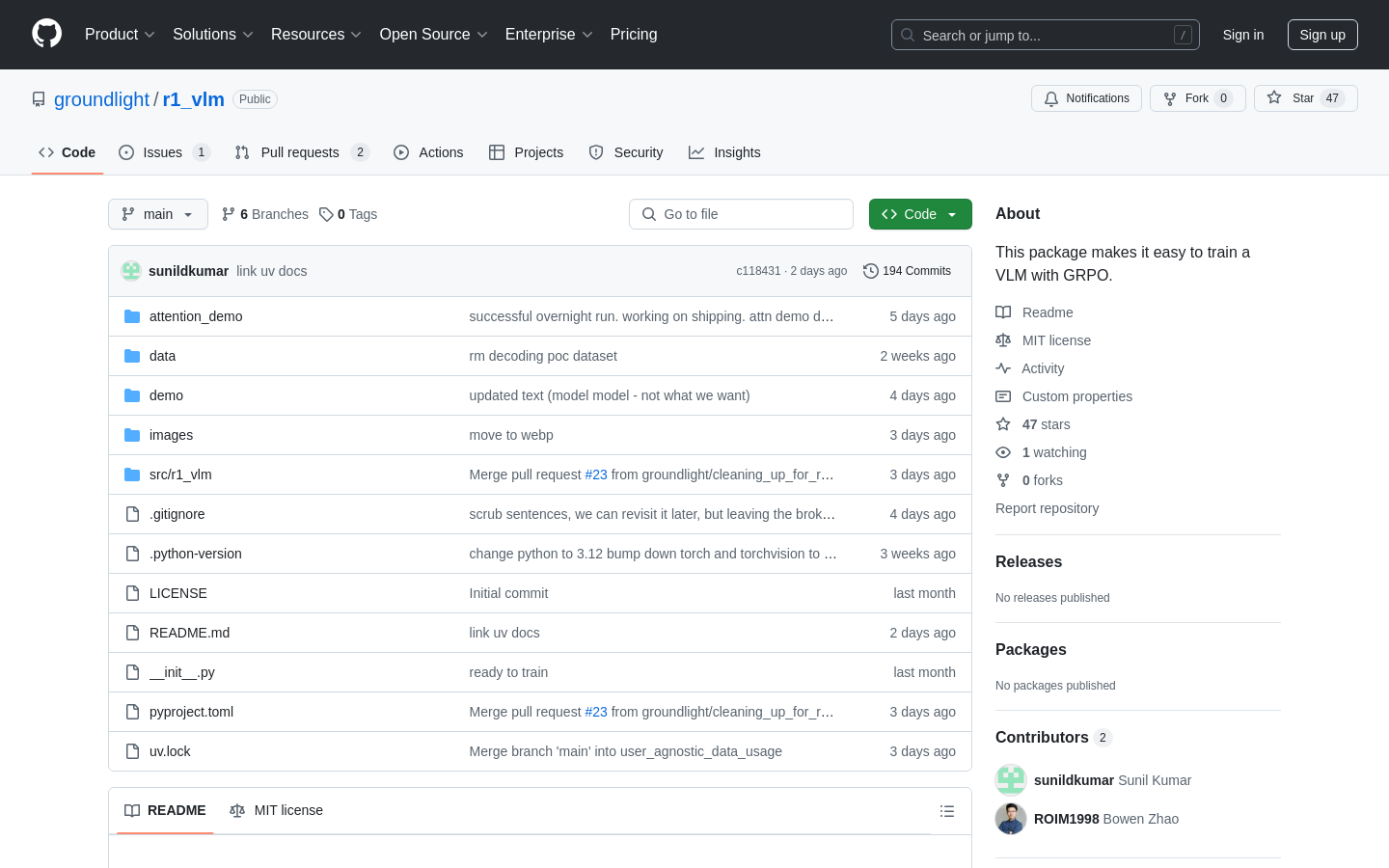This screenshot has height=868, width=1389.
Task: Expand the Open Source menu
Action: coord(434,35)
